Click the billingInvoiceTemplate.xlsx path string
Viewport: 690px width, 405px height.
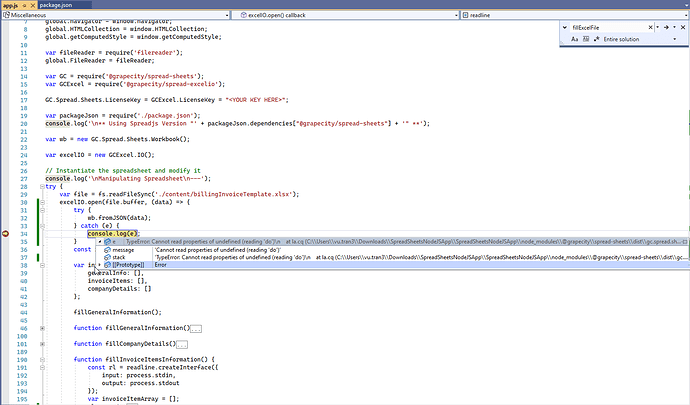click(223, 195)
